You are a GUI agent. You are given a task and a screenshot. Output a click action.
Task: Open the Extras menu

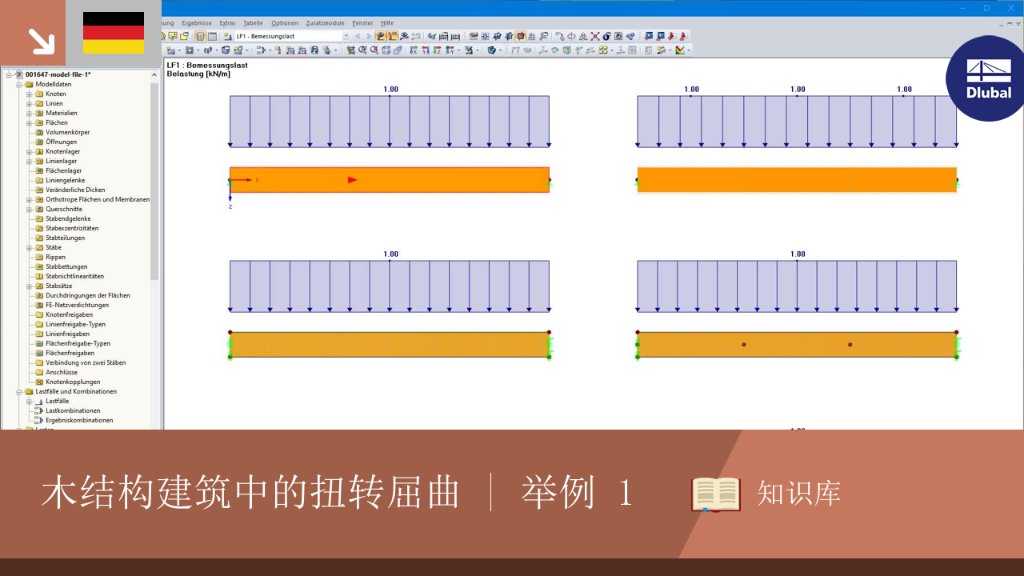(x=227, y=23)
